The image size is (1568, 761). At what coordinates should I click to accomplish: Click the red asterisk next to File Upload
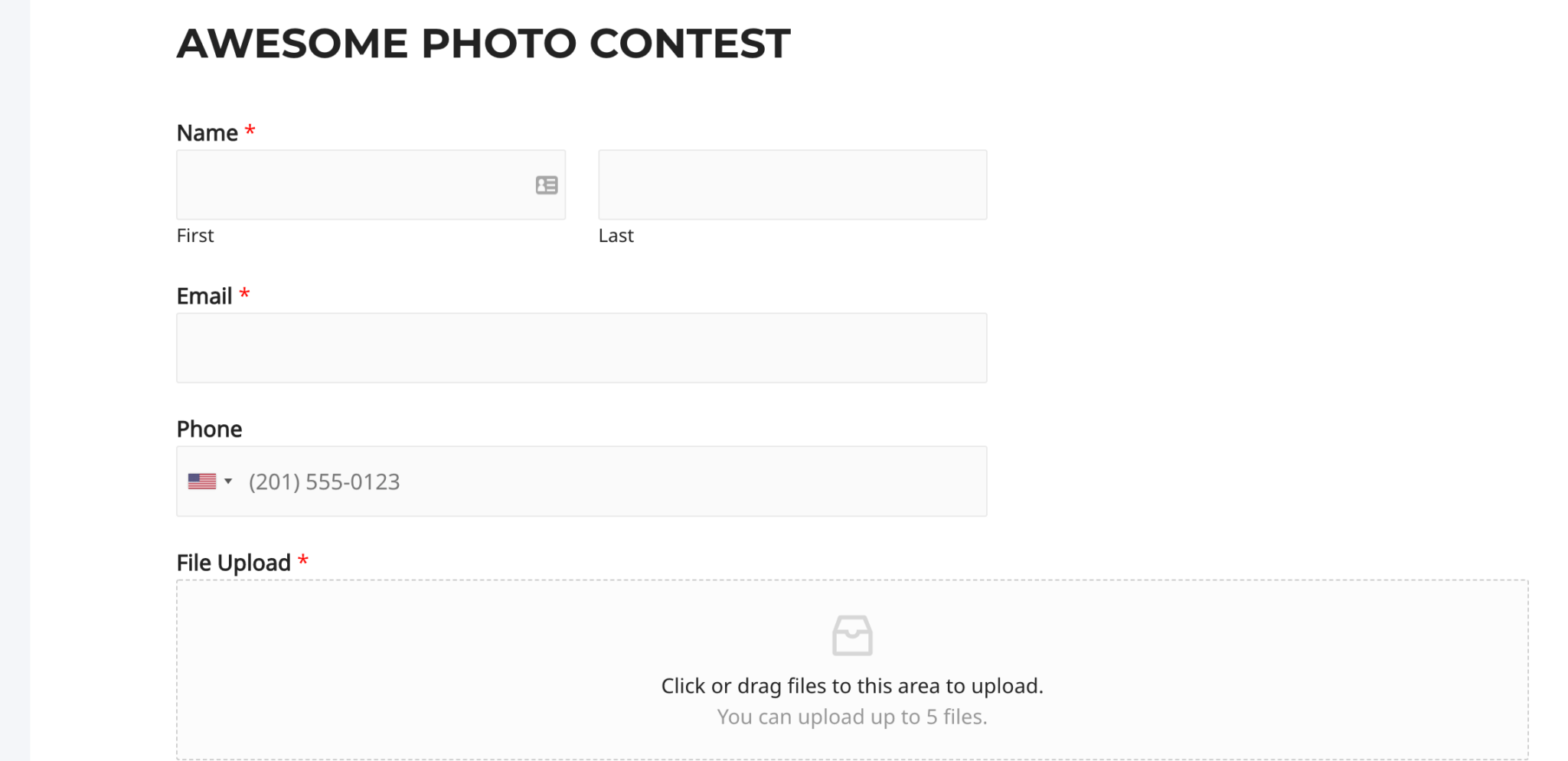[x=303, y=561]
